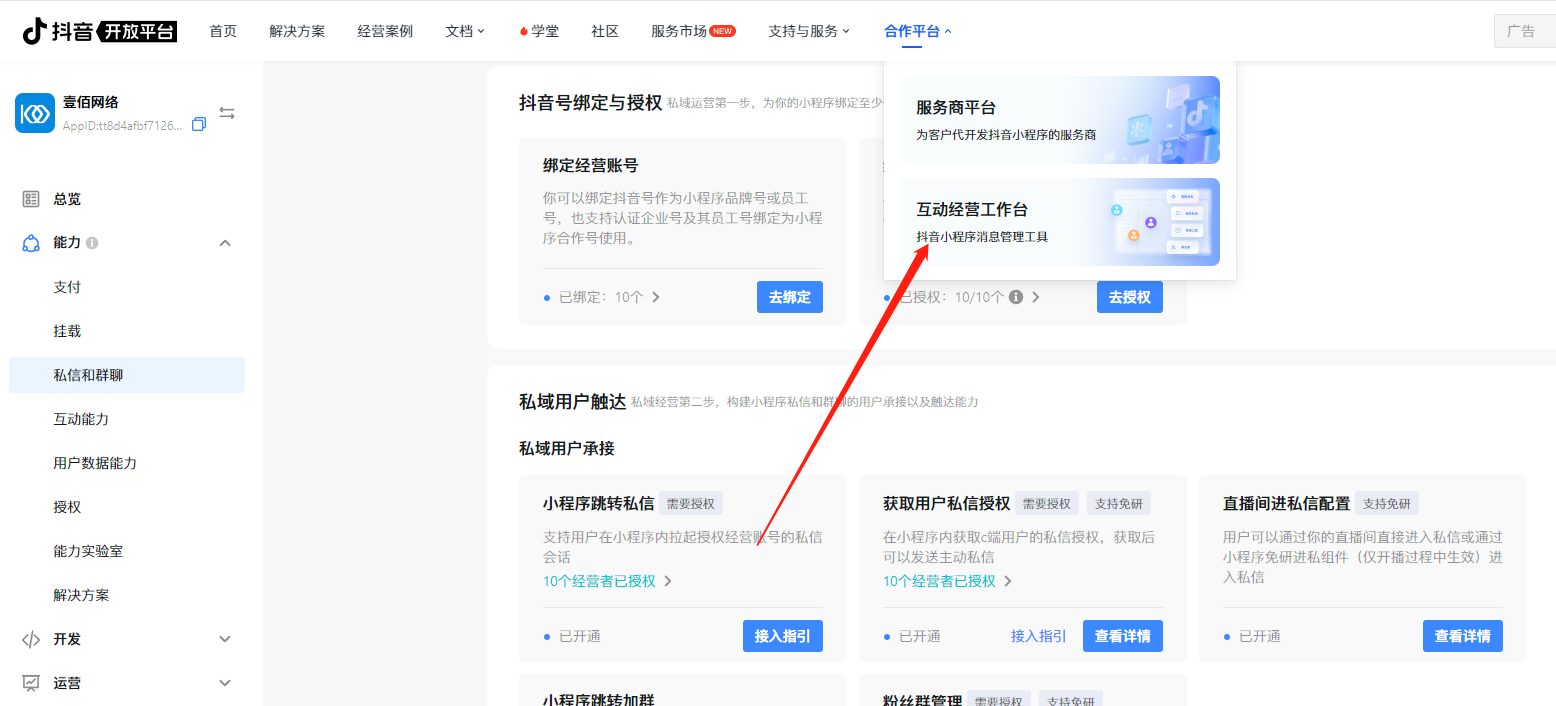Click the 互动经营工作台 illustration thumbnail
Viewport: 1556px width, 706px height.
[x=1163, y=222]
